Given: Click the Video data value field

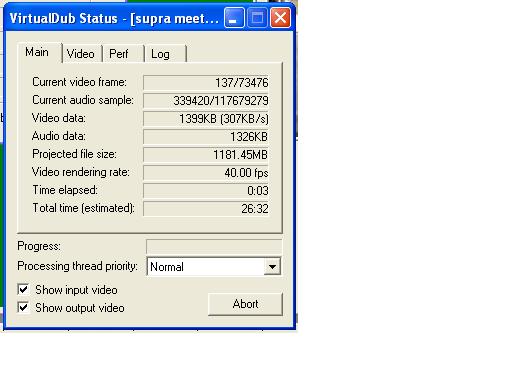Looking at the screenshot, I should [206, 118].
